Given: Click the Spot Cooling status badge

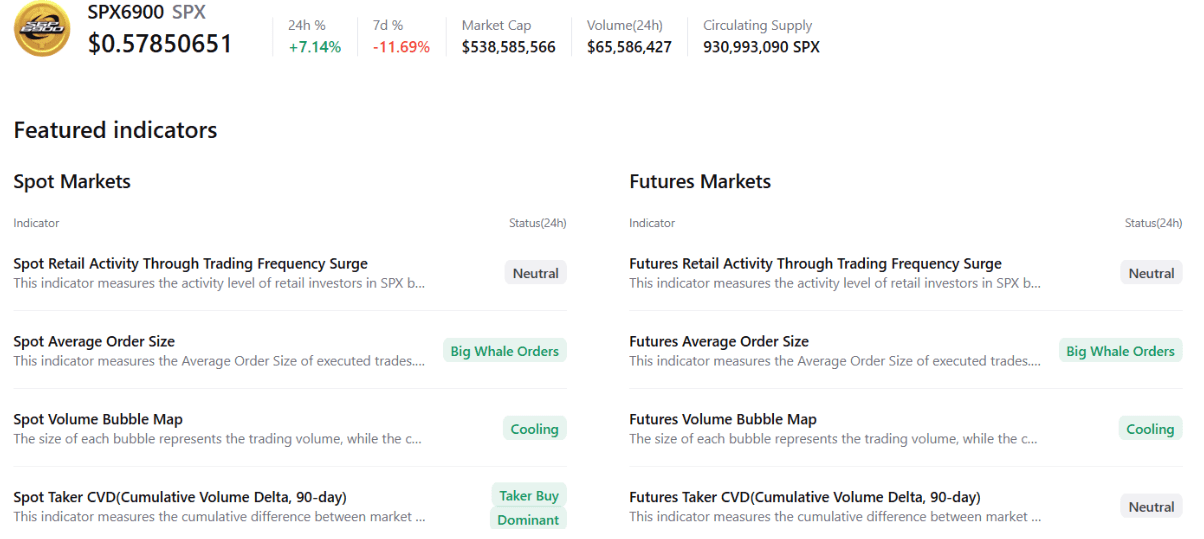Looking at the screenshot, I should click(534, 429).
